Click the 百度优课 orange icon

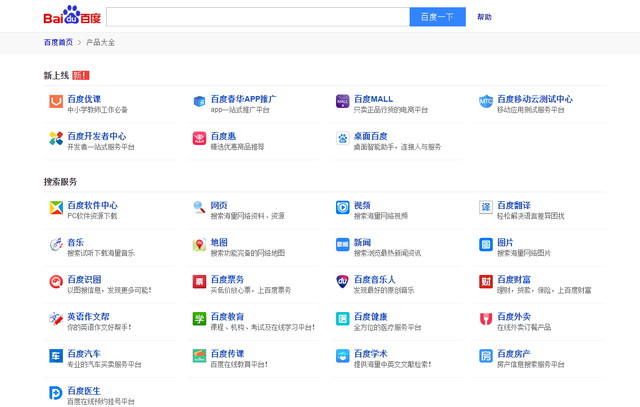(x=56, y=101)
